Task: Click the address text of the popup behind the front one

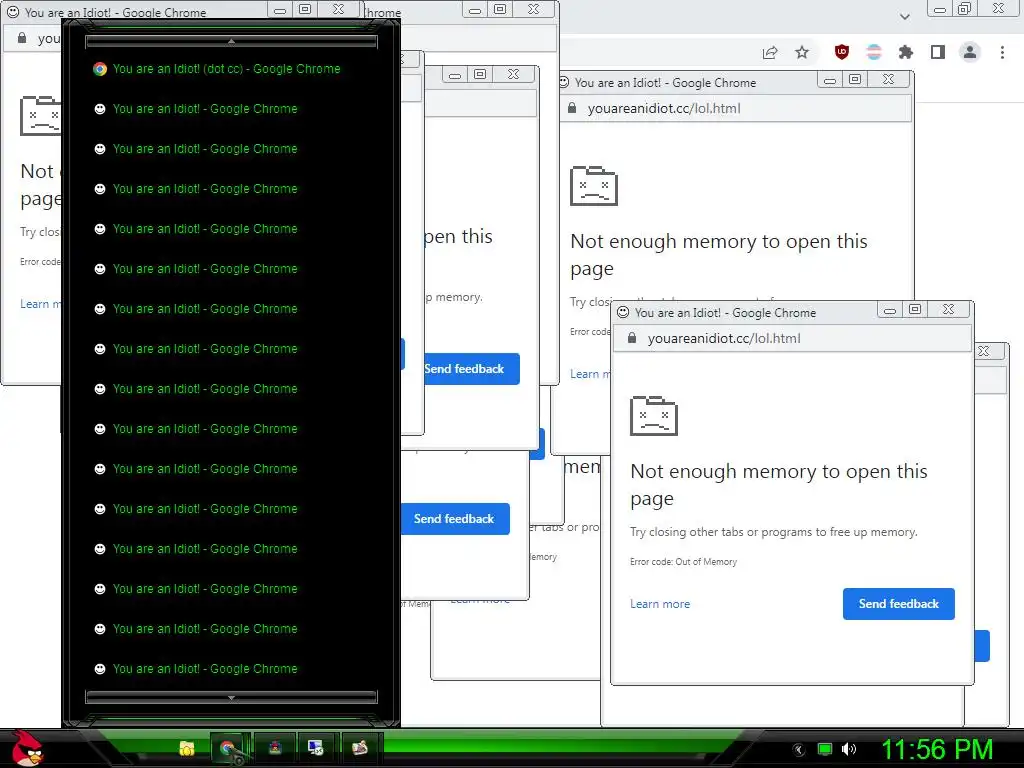Action: [664, 108]
